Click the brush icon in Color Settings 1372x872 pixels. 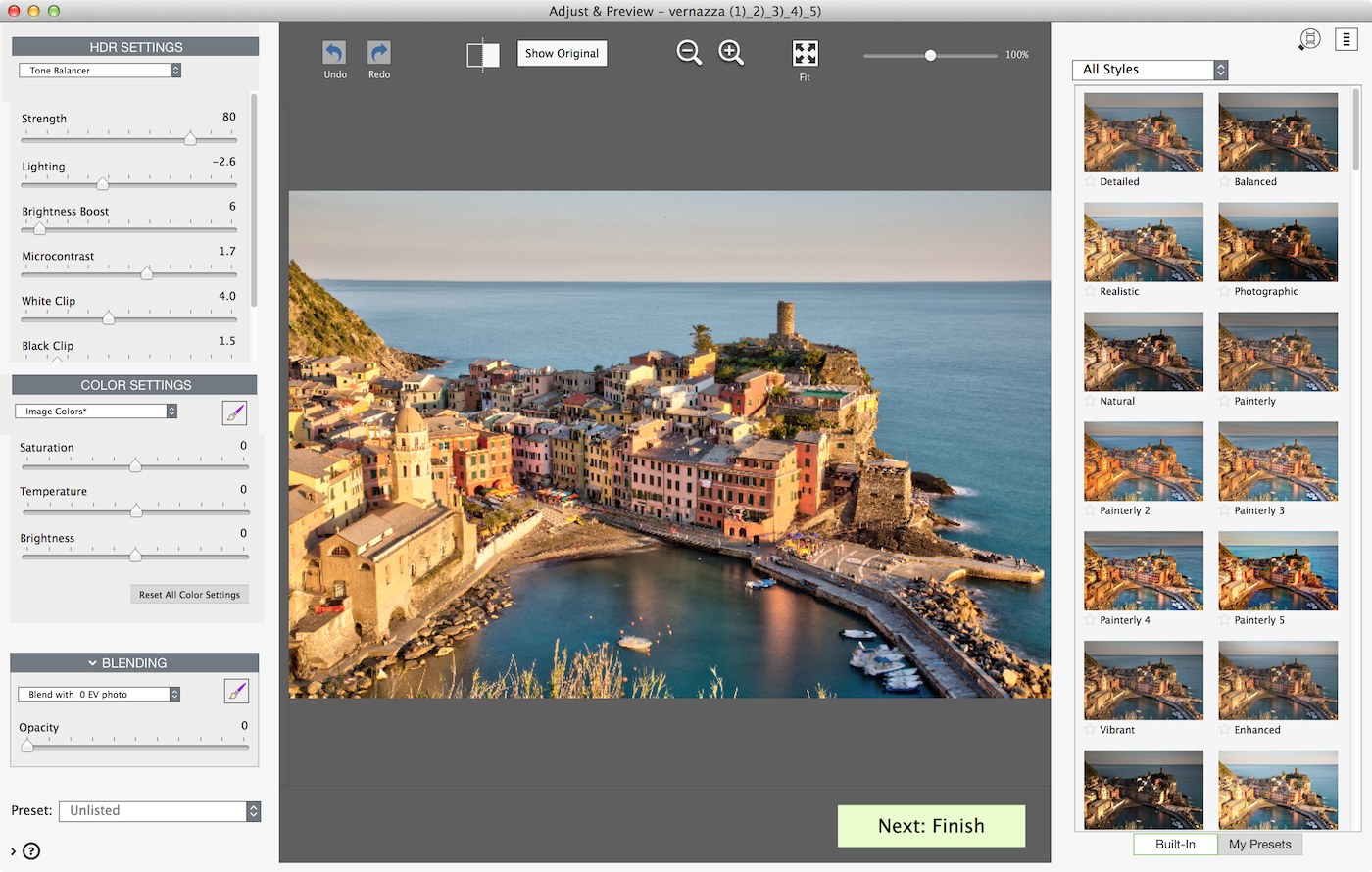(234, 413)
